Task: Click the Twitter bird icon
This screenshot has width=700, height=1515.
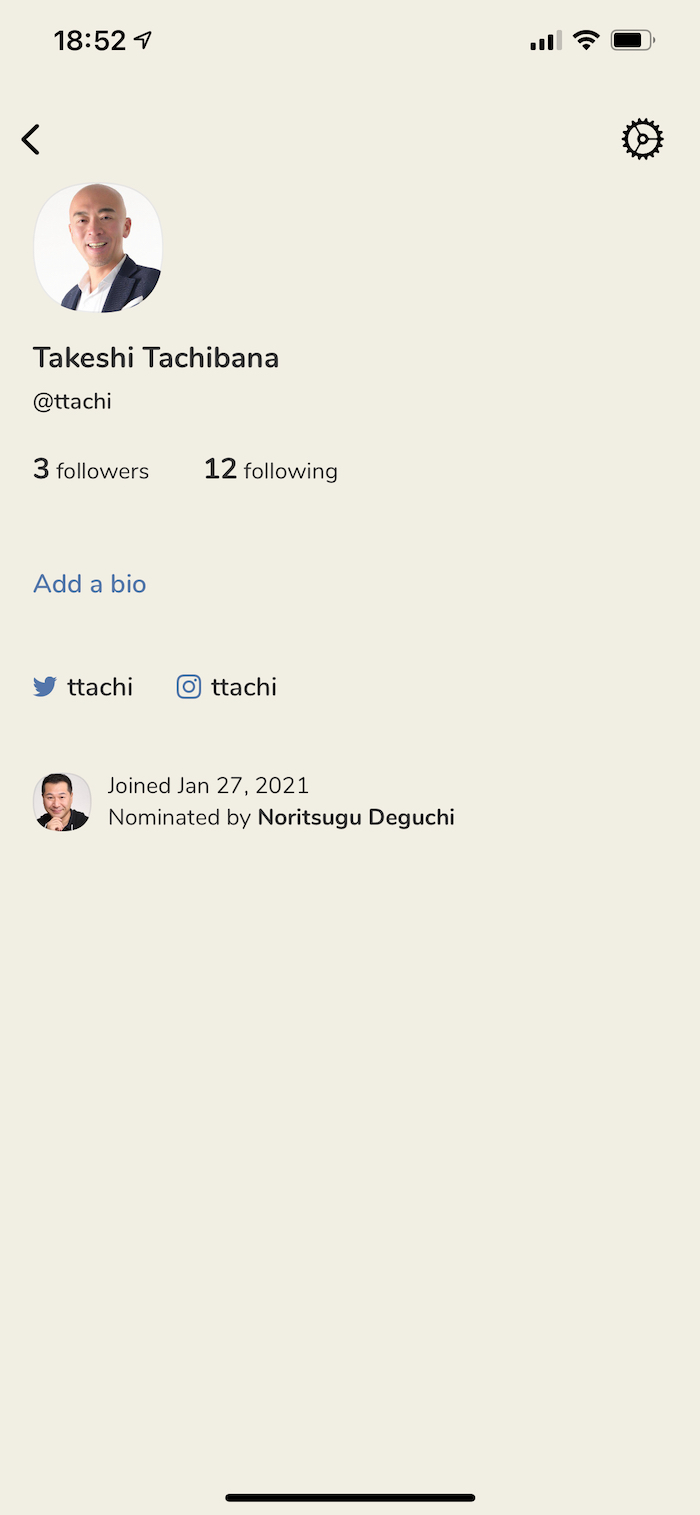Action: click(45, 687)
